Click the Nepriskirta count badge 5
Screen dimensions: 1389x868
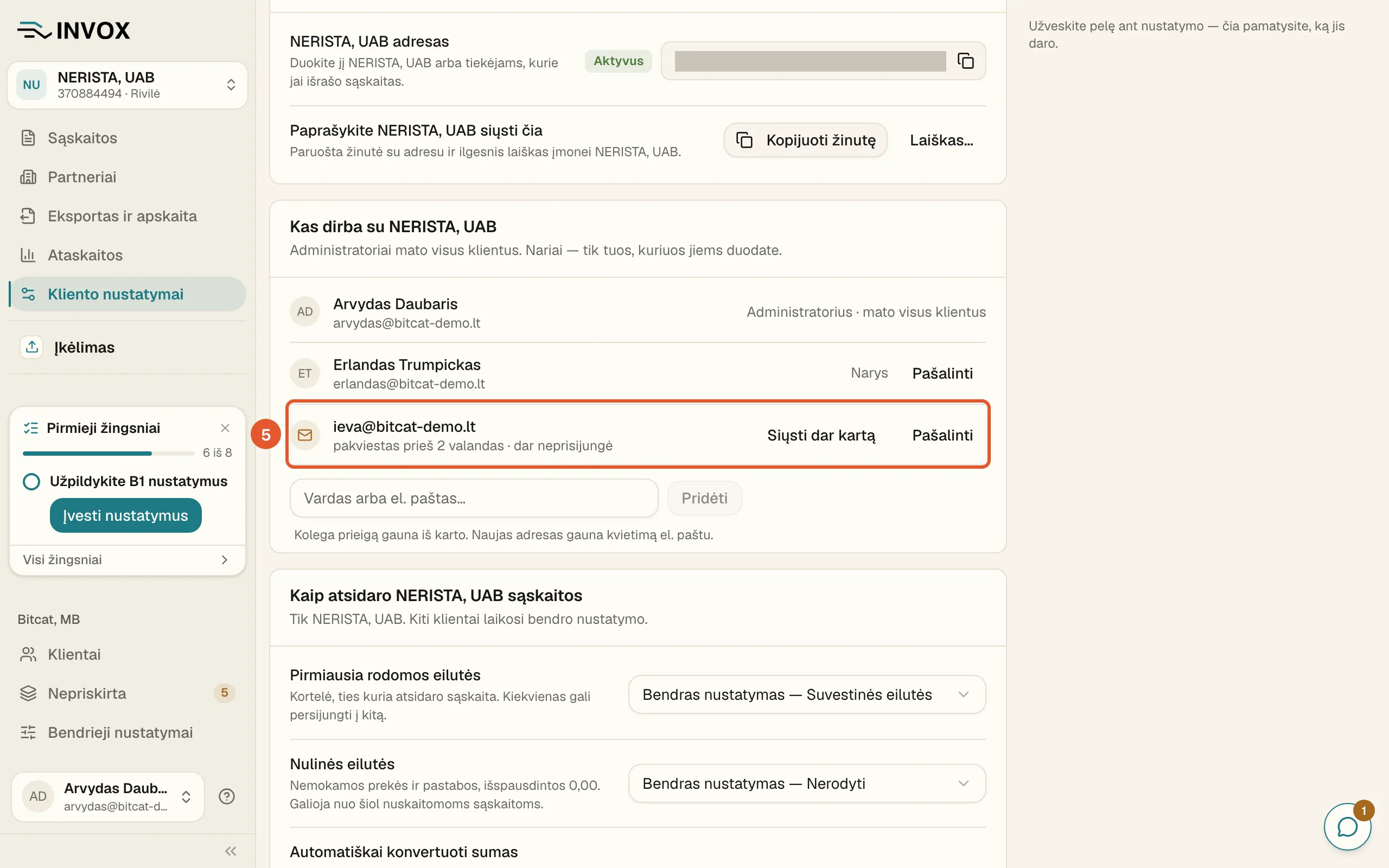(224, 693)
